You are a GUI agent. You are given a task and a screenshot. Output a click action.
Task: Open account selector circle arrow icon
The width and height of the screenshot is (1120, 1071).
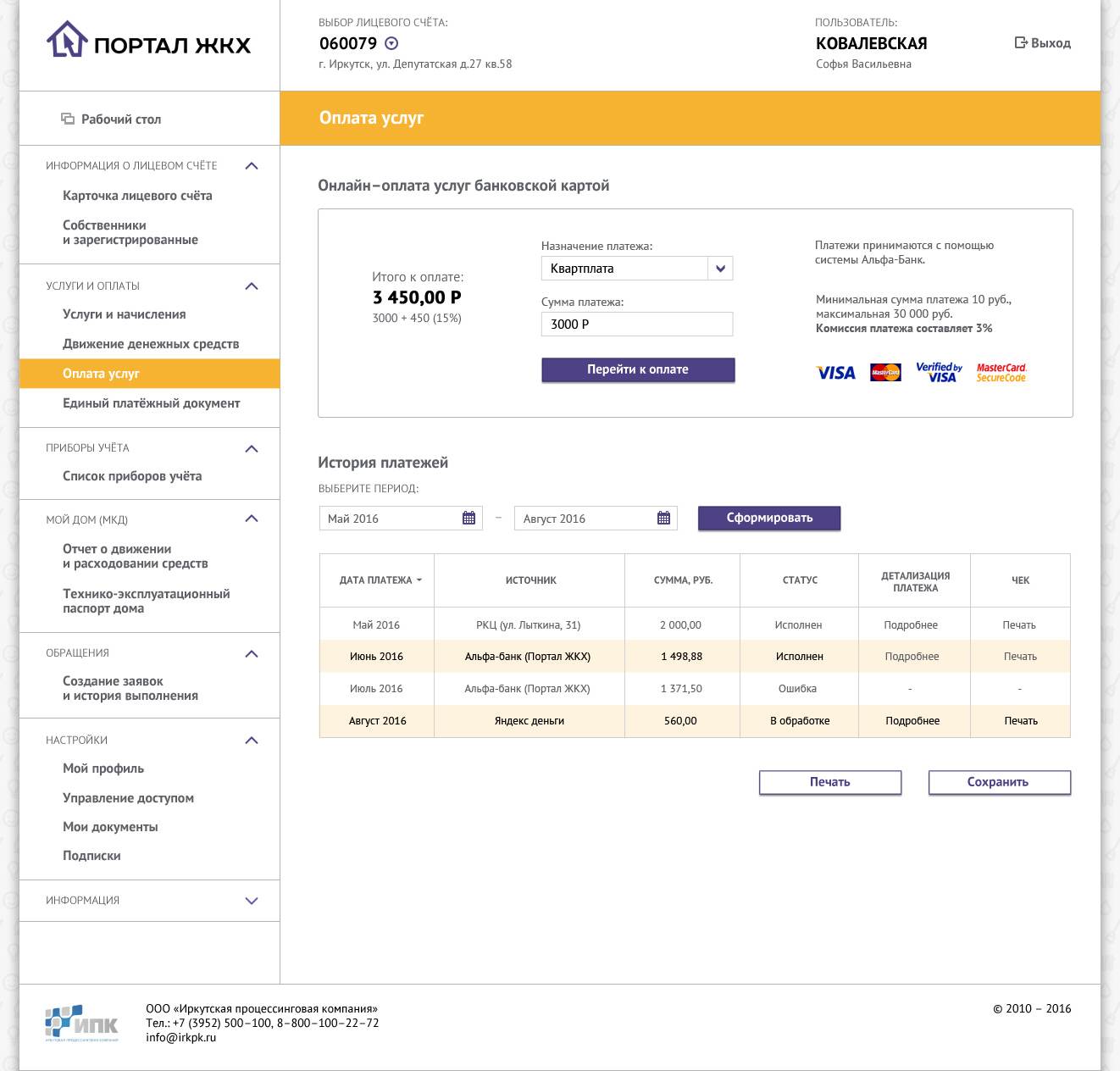(x=391, y=43)
